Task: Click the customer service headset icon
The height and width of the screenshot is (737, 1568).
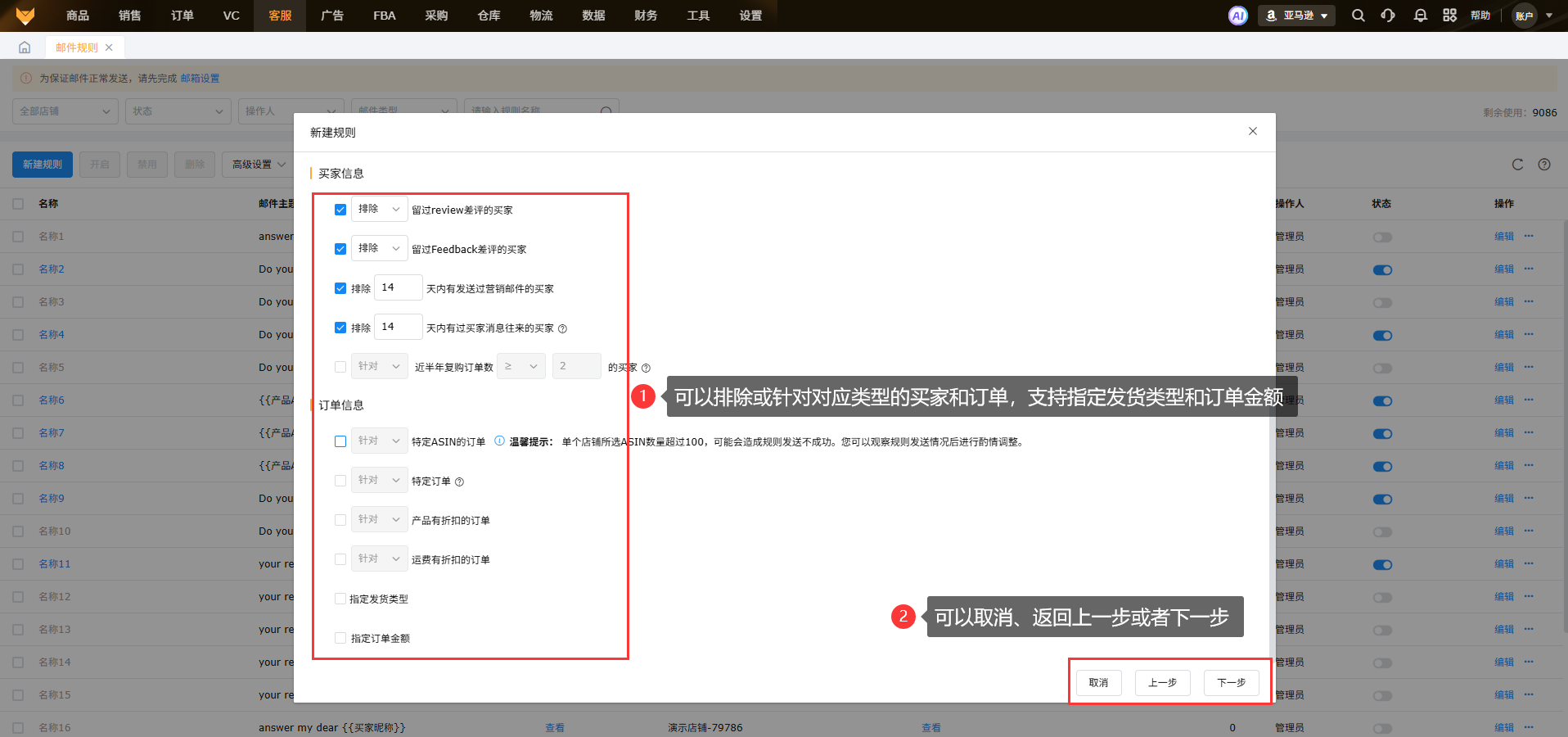Action: coord(1388,16)
